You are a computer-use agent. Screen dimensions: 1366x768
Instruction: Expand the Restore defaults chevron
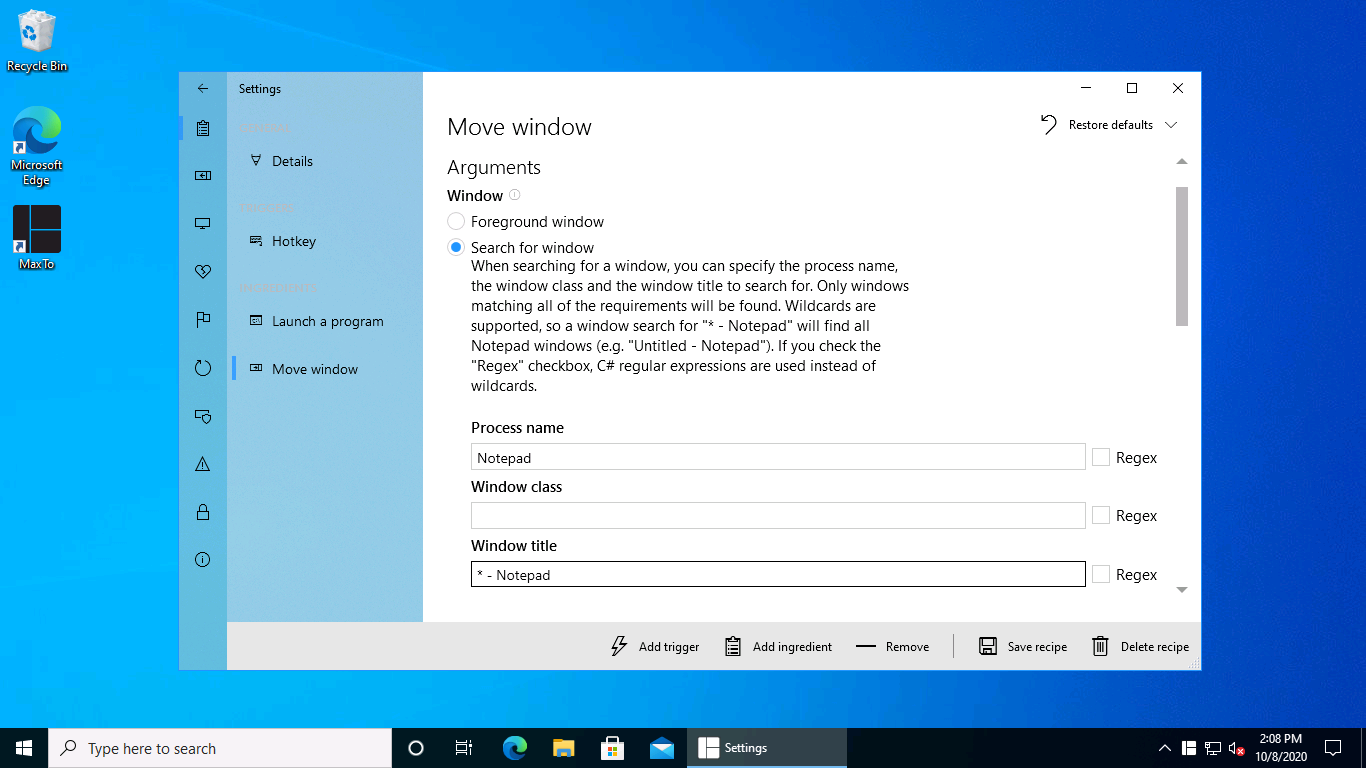1172,125
